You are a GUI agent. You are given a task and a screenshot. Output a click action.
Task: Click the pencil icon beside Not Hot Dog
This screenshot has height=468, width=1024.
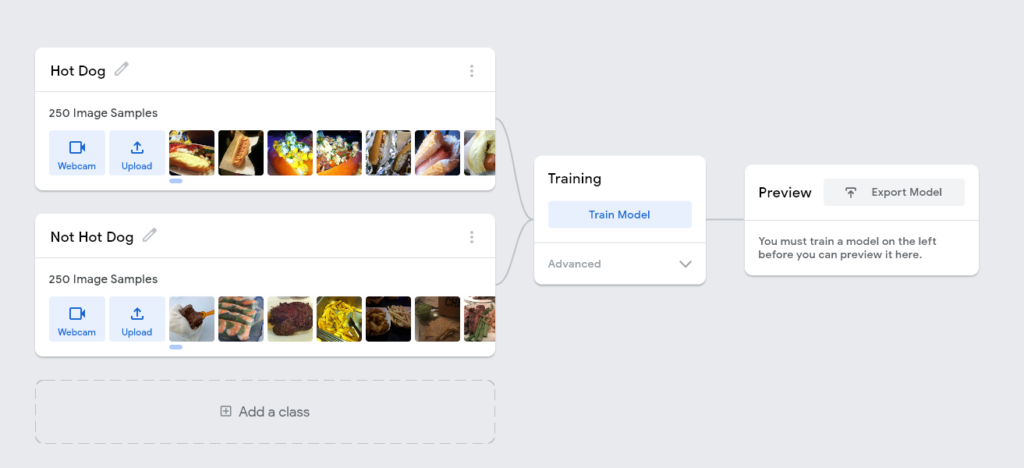150,236
